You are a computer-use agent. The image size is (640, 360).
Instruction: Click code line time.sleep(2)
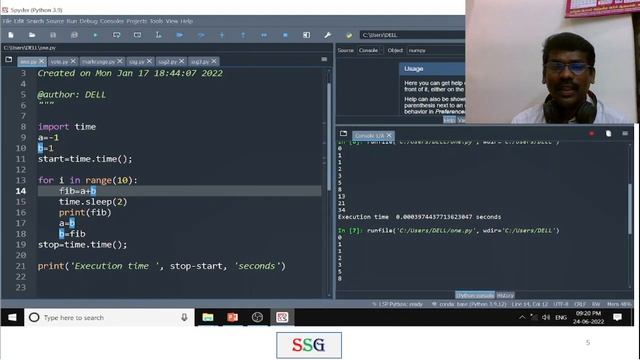(93, 202)
